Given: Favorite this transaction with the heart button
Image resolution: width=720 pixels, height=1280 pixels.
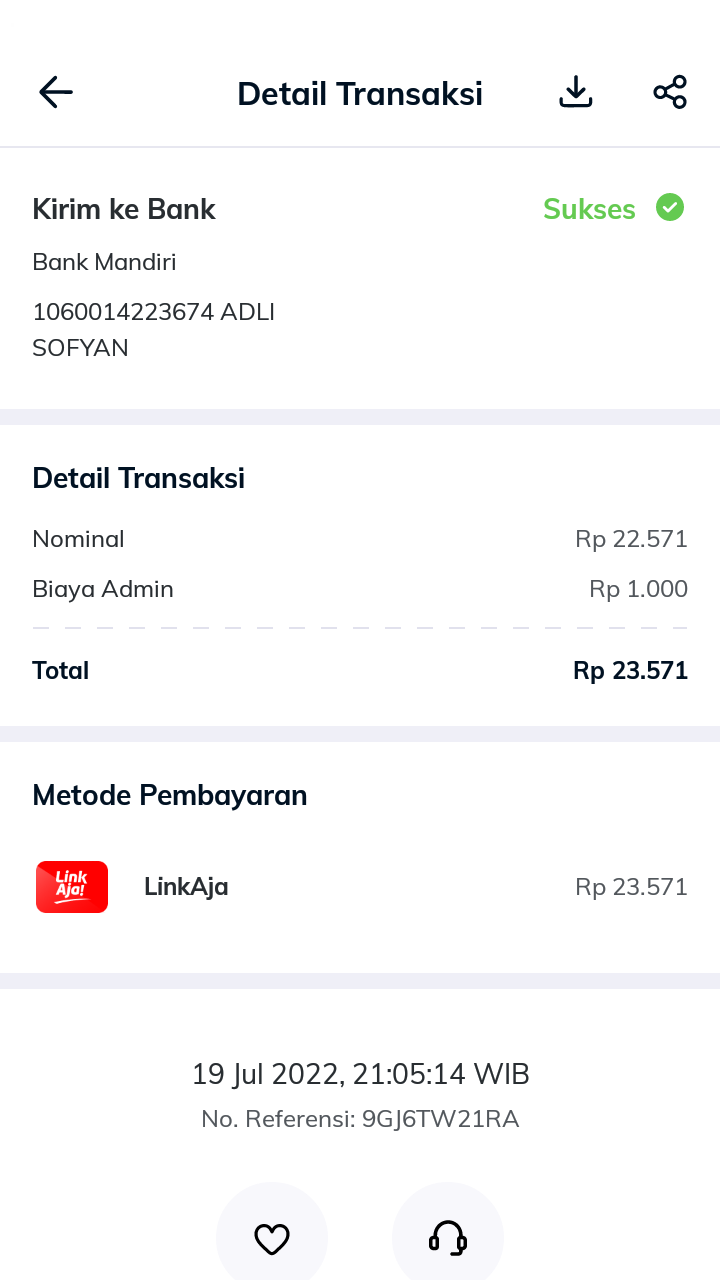Looking at the screenshot, I should pos(272,1239).
